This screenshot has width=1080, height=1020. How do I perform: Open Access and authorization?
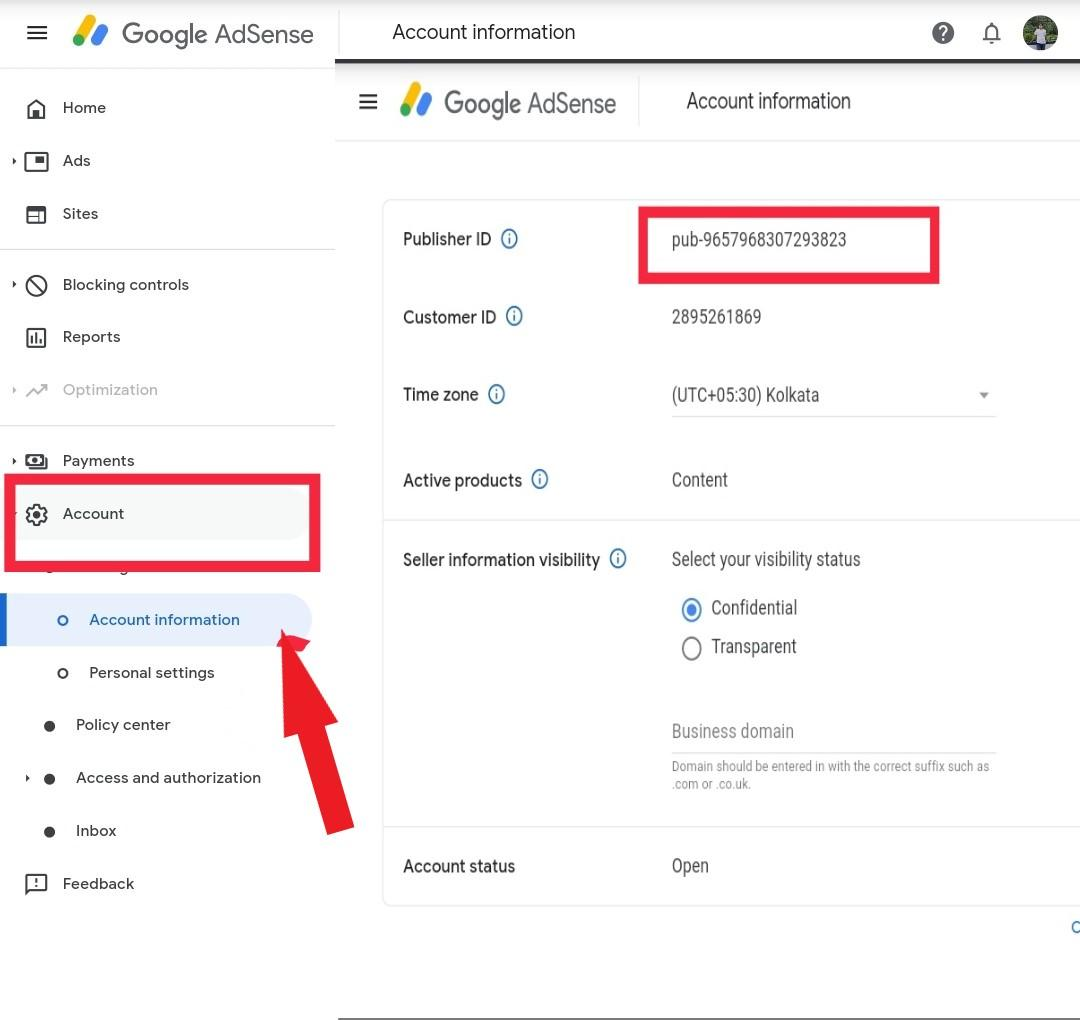168,778
